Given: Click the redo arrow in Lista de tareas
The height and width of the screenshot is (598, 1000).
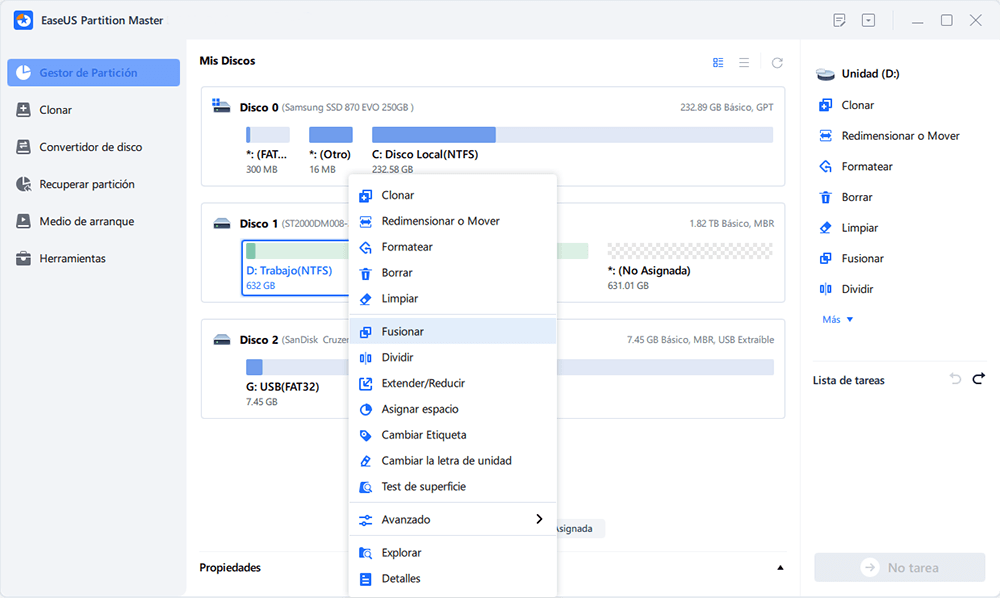Looking at the screenshot, I should [978, 379].
